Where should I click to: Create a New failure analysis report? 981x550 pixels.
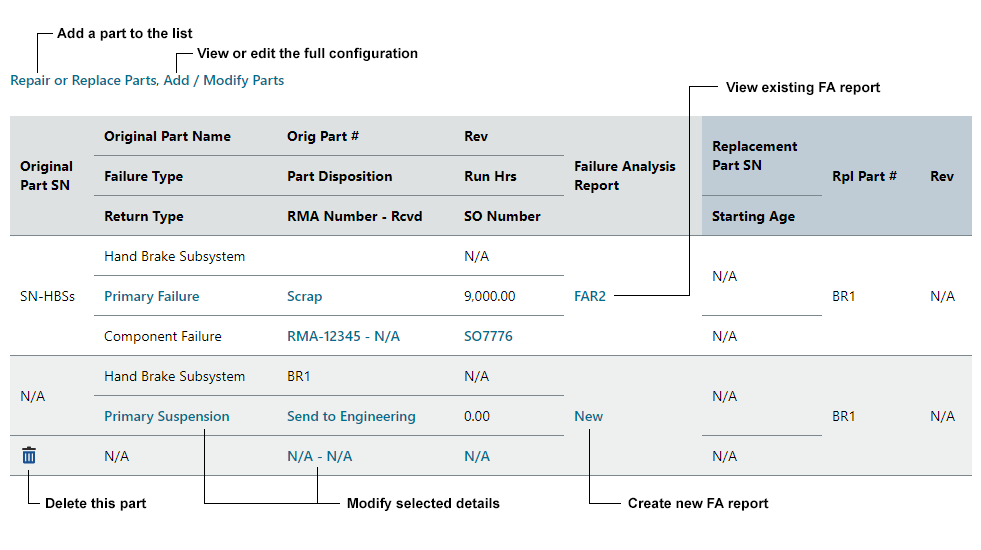click(x=589, y=416)
